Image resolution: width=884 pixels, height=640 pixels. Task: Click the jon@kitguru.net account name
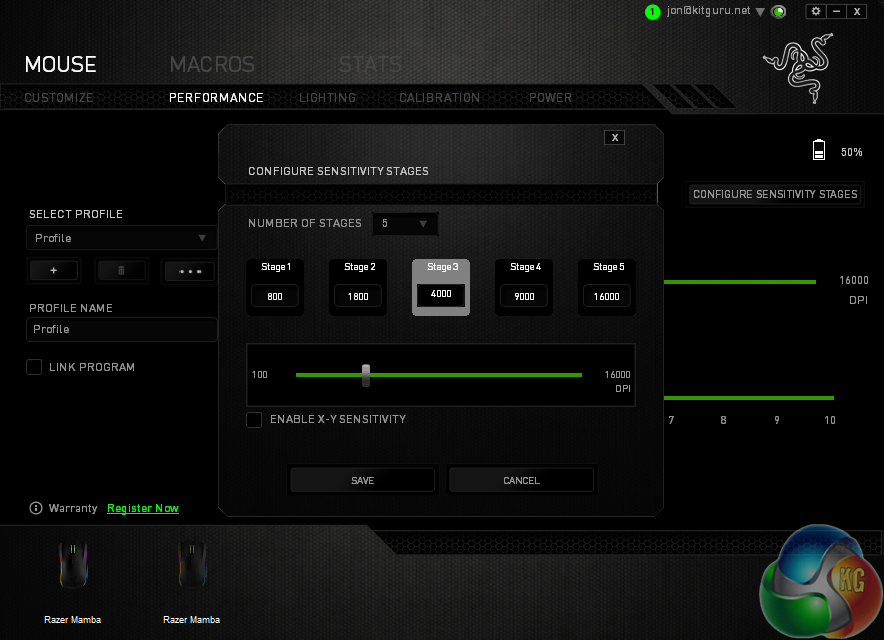coord(708,11)
